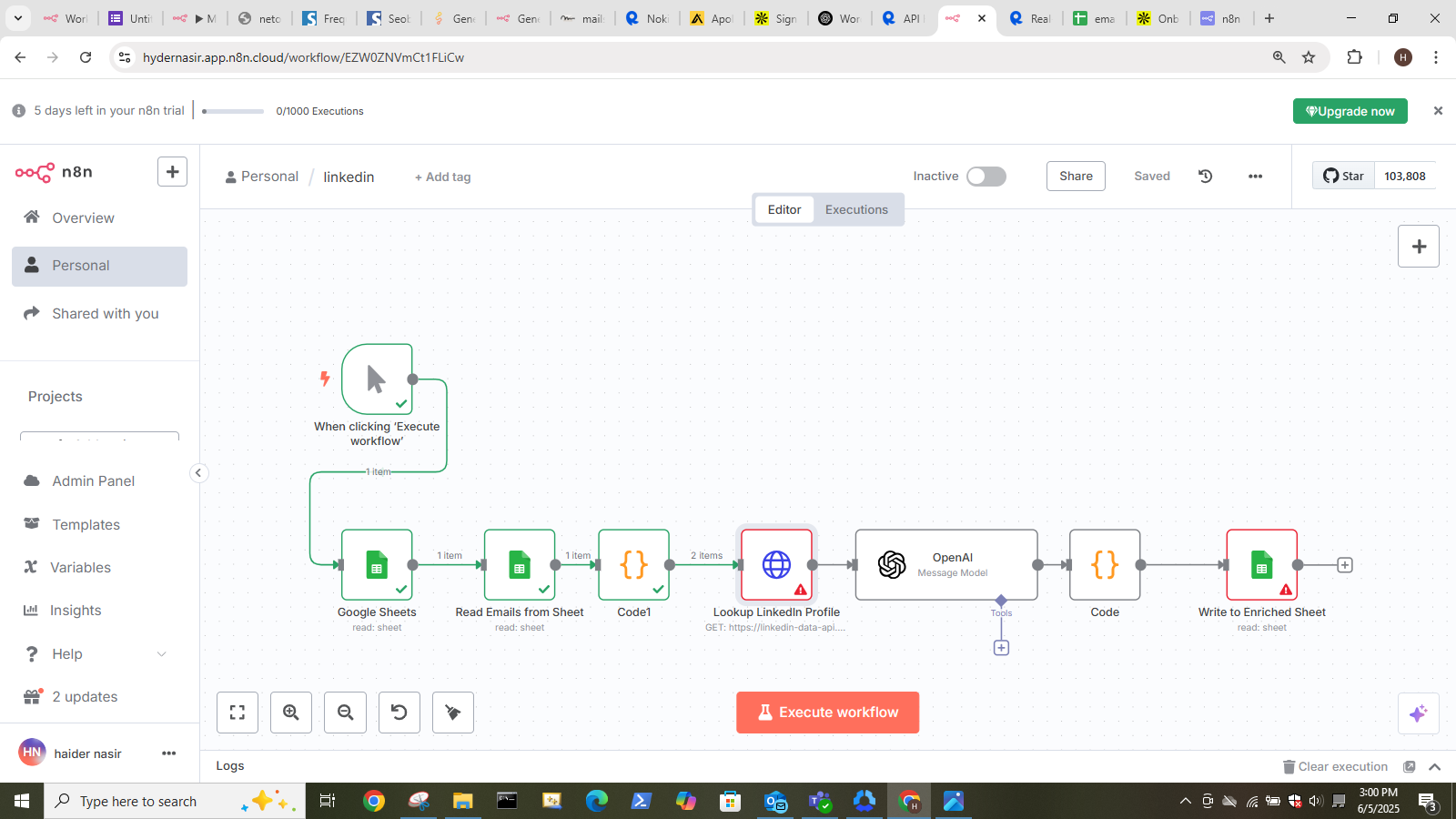1456x819 pixels.
Task: Click the add node plus button
Action: [x=1419, y=247]
